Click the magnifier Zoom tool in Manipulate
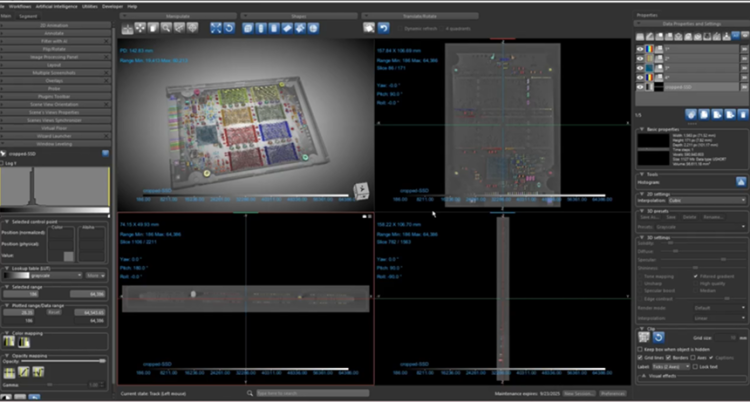This screenshot has width=750, height=402. pyautogui.click(x=166, y=28)
